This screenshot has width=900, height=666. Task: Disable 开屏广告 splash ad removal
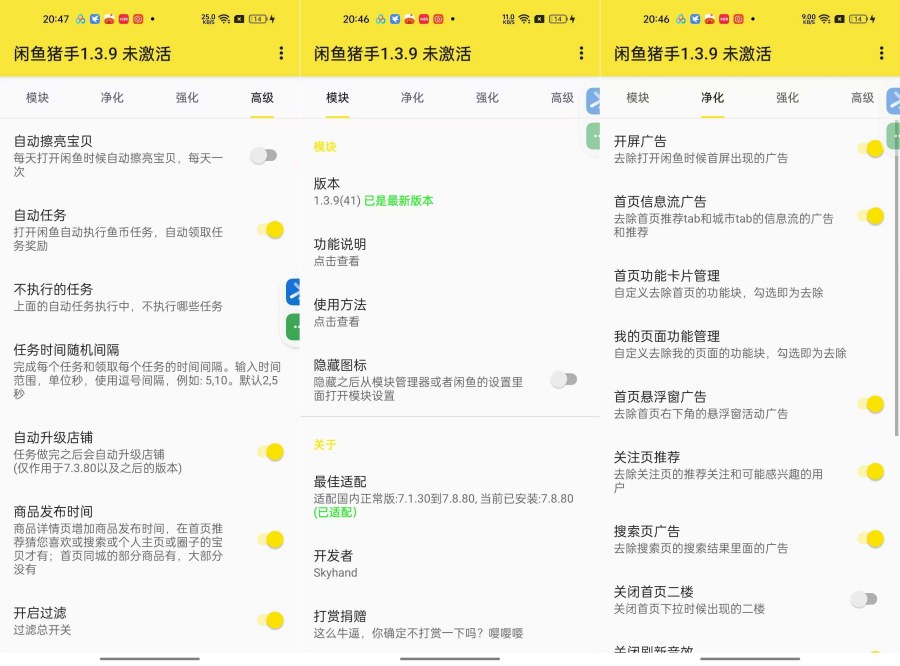coord(872,147)
